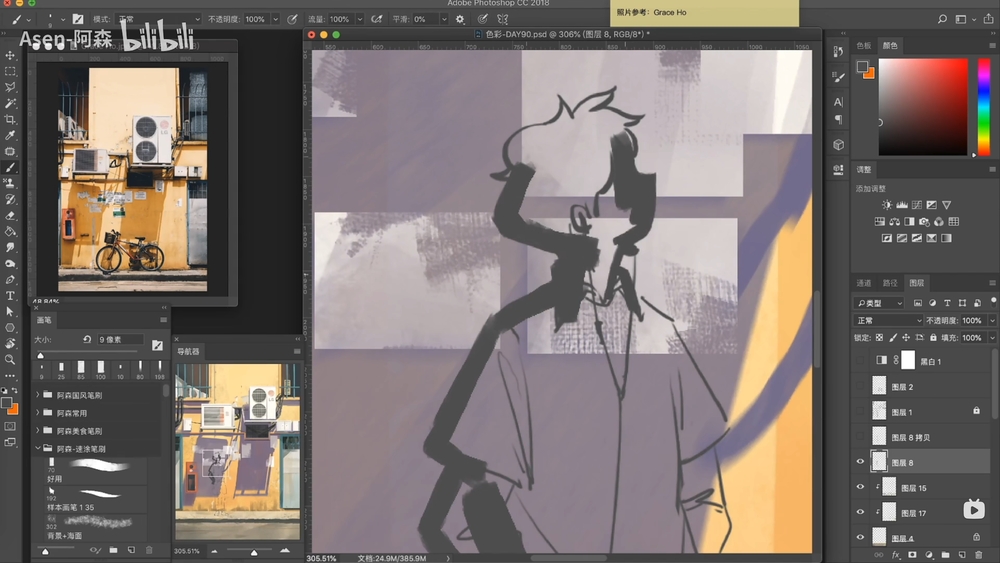Show the 图层 2 layer
The height and width of the screenshot is (563, 1000).
pyautogui.click(x=860, y=386)
